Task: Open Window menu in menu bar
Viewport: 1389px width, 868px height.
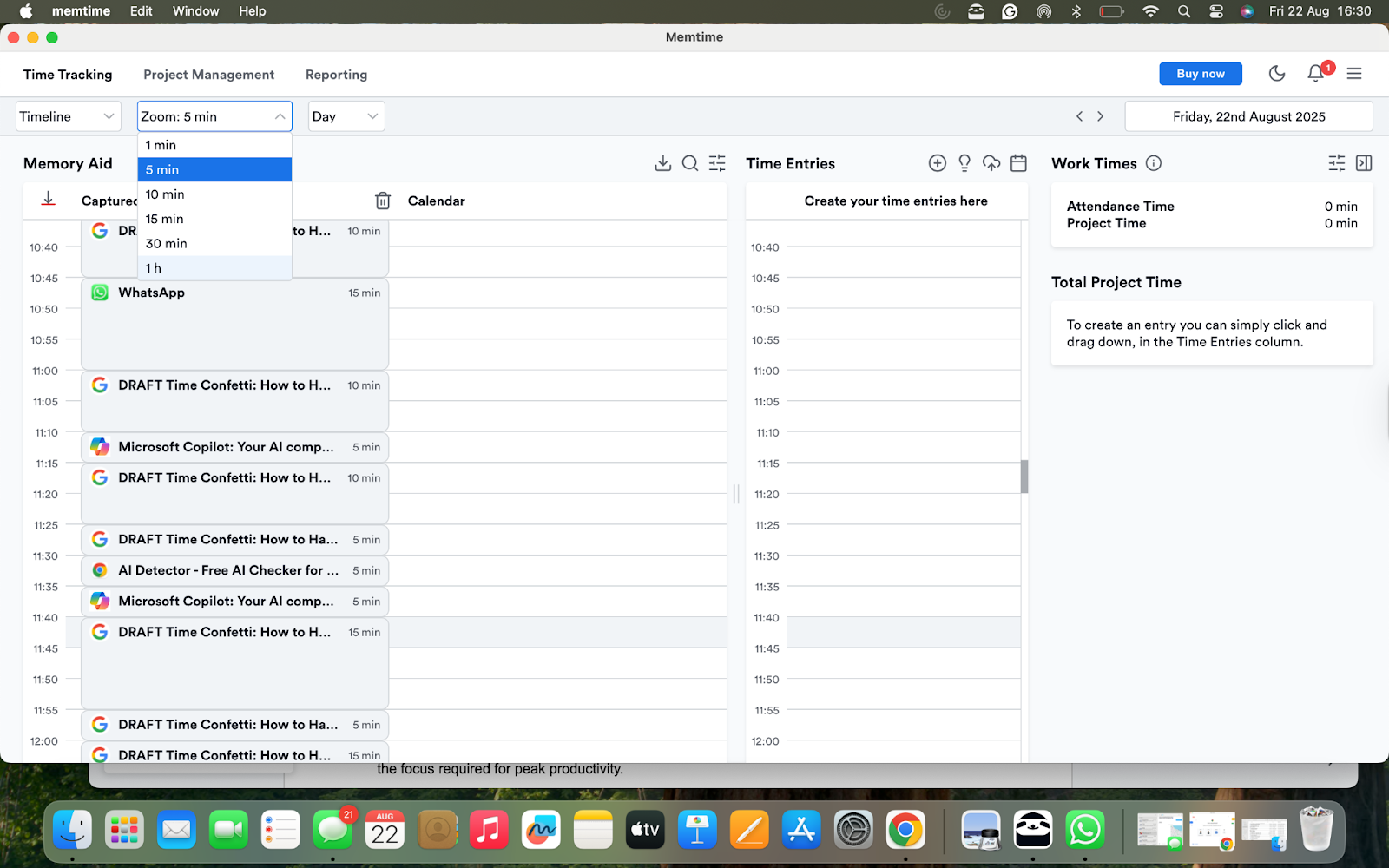Action: coord(196,11)
